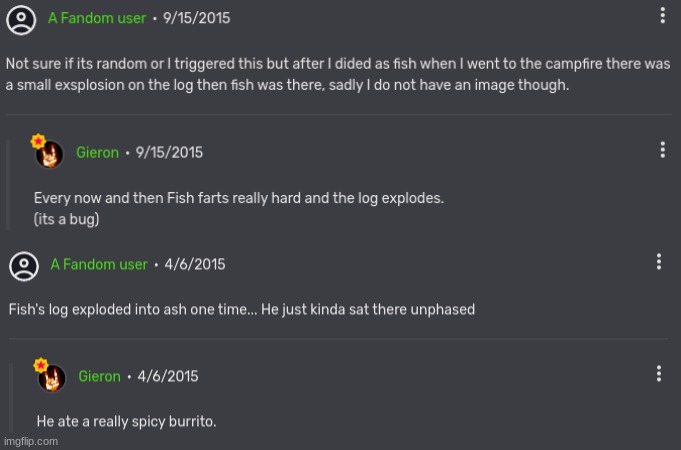Click the anonymous user avatar on the 4/6/2015 comment
Screen dimensions: 681x450
point(24,265)
